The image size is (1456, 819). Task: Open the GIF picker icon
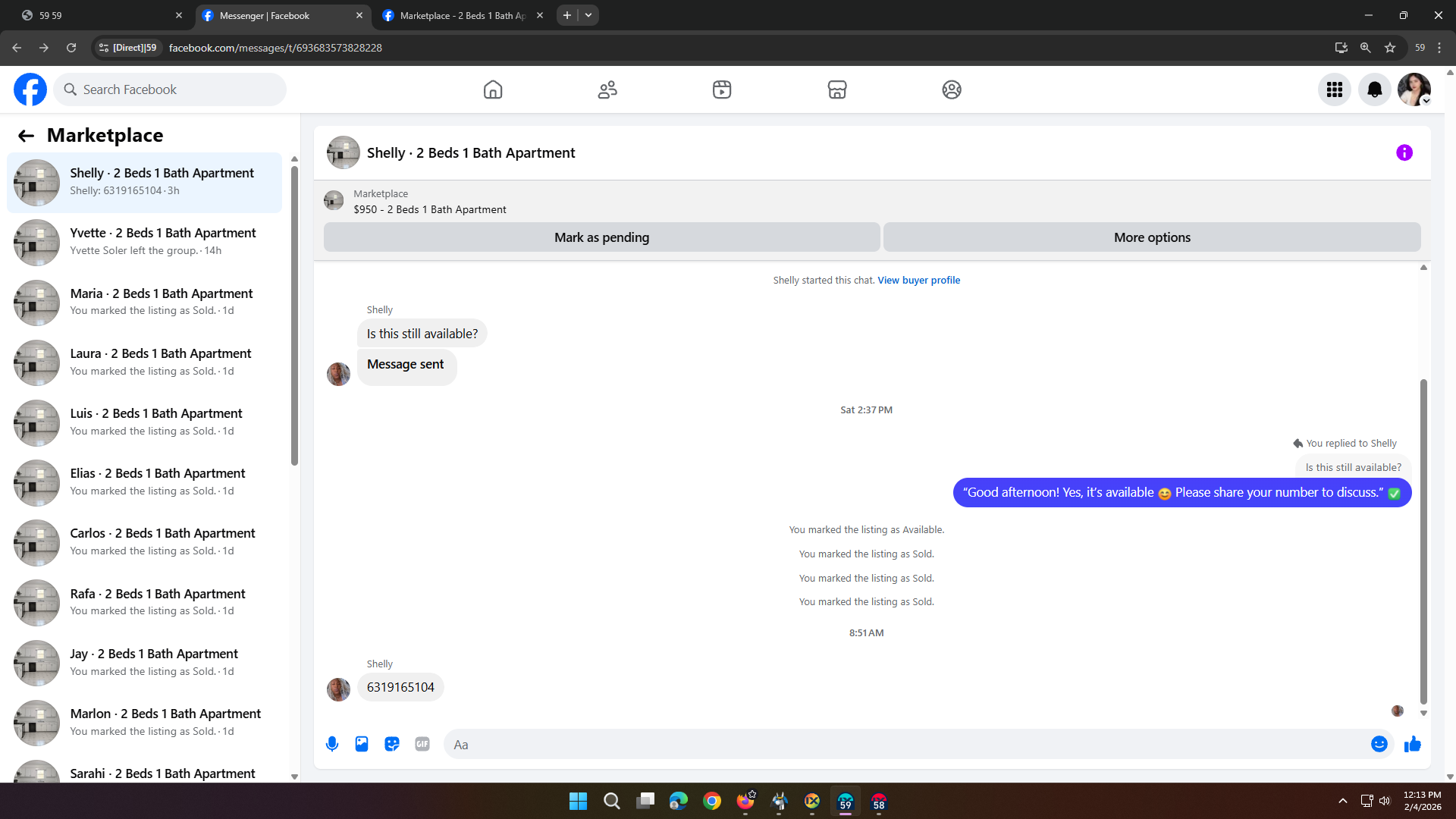tap(422, 744)
